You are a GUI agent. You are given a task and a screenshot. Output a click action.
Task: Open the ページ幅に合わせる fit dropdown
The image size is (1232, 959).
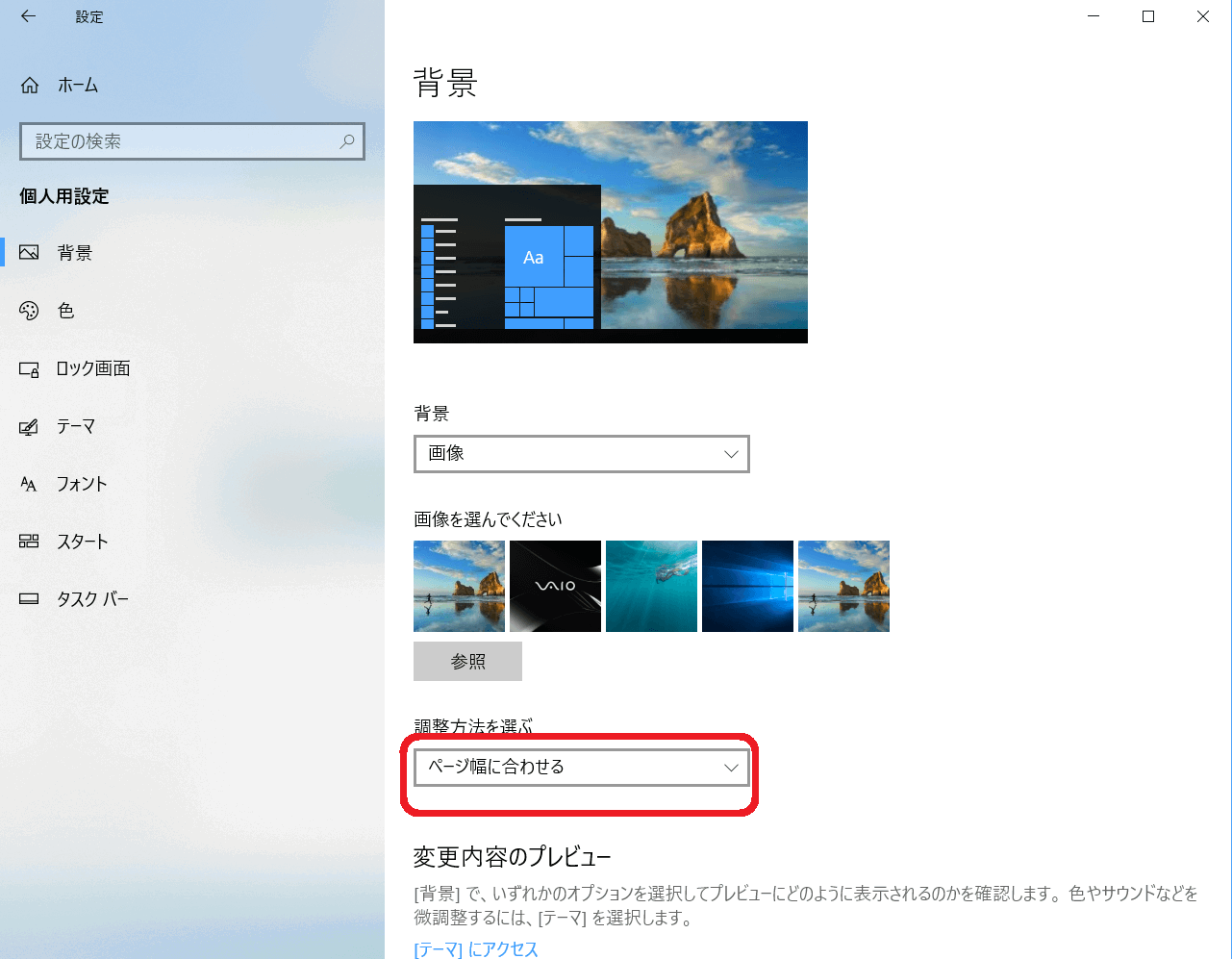pos(582,768)
